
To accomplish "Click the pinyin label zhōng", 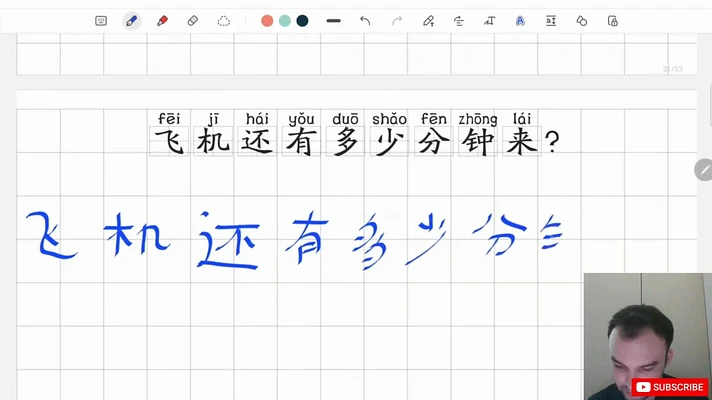I will tap(478, 119).
